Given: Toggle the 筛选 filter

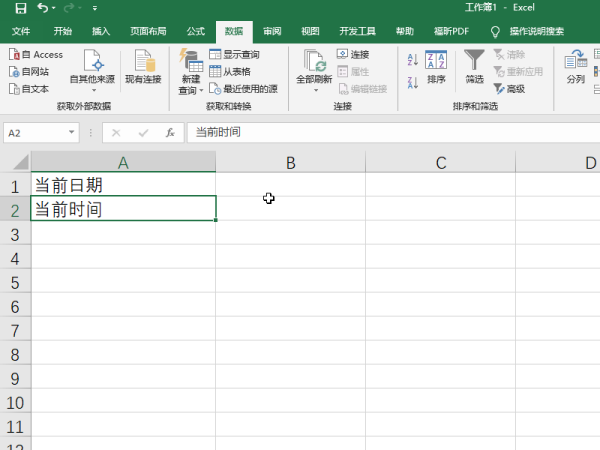Looking at the screenshot, I should 474,67.
